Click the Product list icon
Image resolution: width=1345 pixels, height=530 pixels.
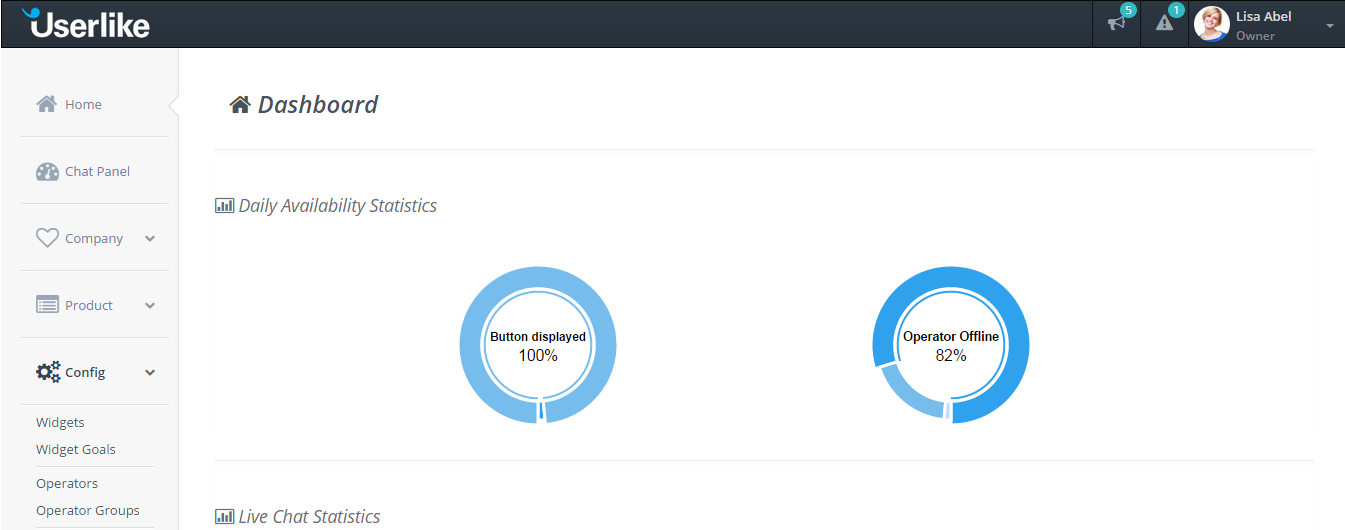click(47, 305)
